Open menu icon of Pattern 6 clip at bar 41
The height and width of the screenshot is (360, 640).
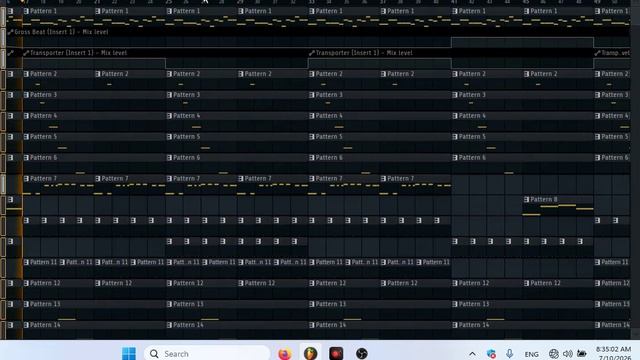(455, 158)
